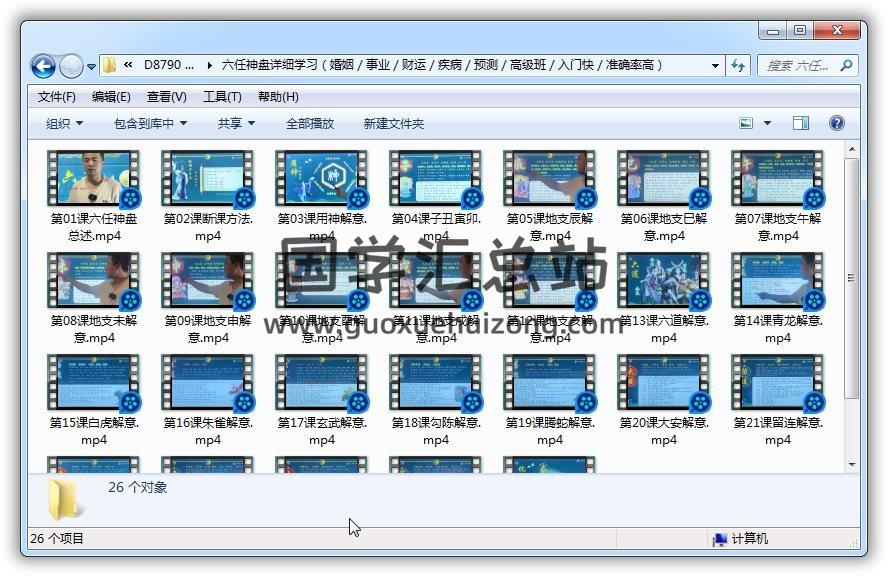Click the search magnifier icon
The width and height of the screenshot is (888, 577).
[x=846, y=66]
